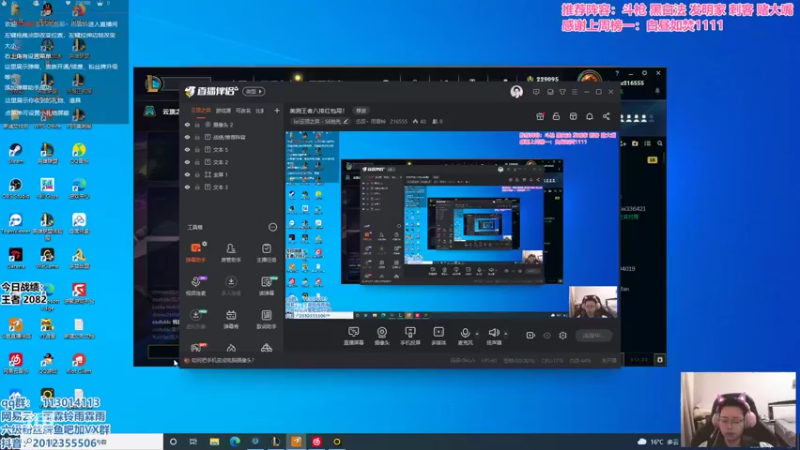Open the help tip link in the status bar
The height and width of the screenshot is (450, 800).
tap(222, 360)
